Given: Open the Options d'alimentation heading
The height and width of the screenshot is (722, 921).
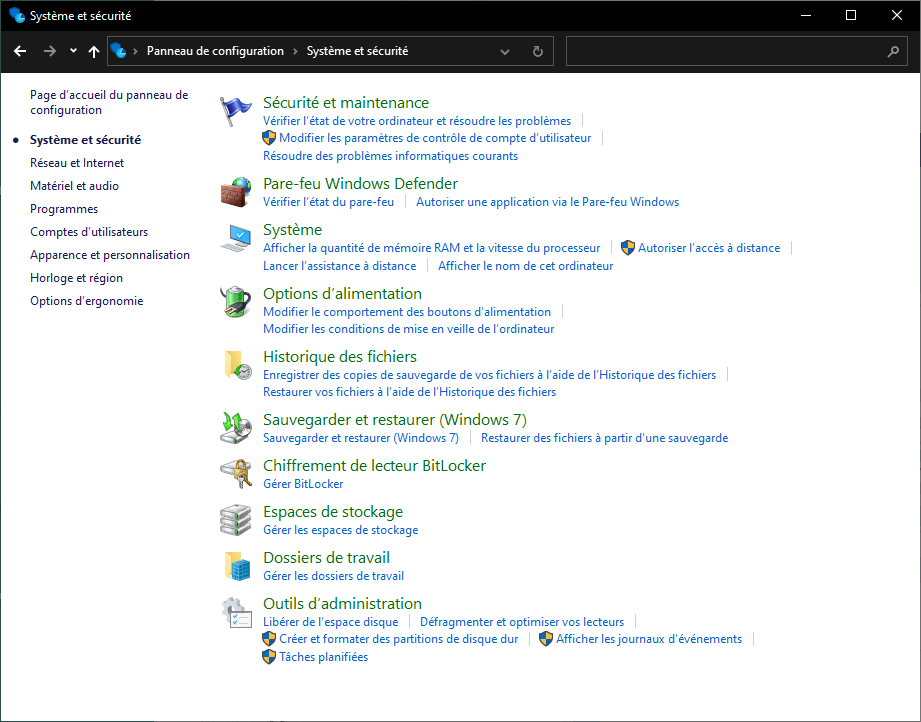Looking at the screenshot, I should click(x=342, y=293).
